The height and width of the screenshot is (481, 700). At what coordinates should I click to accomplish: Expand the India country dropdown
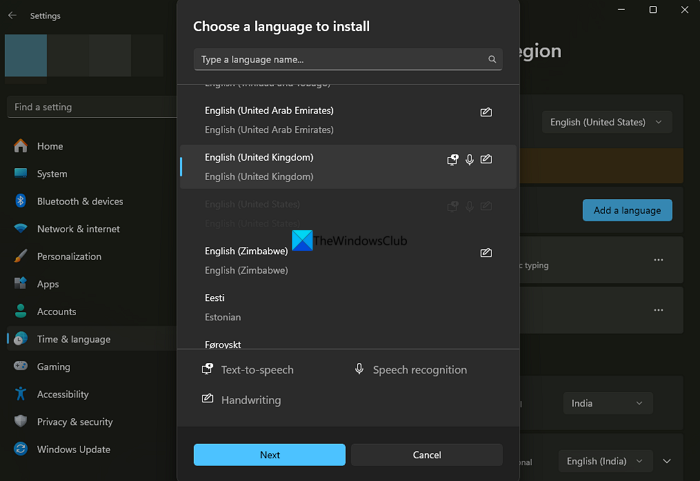click(x=607, y=403)
